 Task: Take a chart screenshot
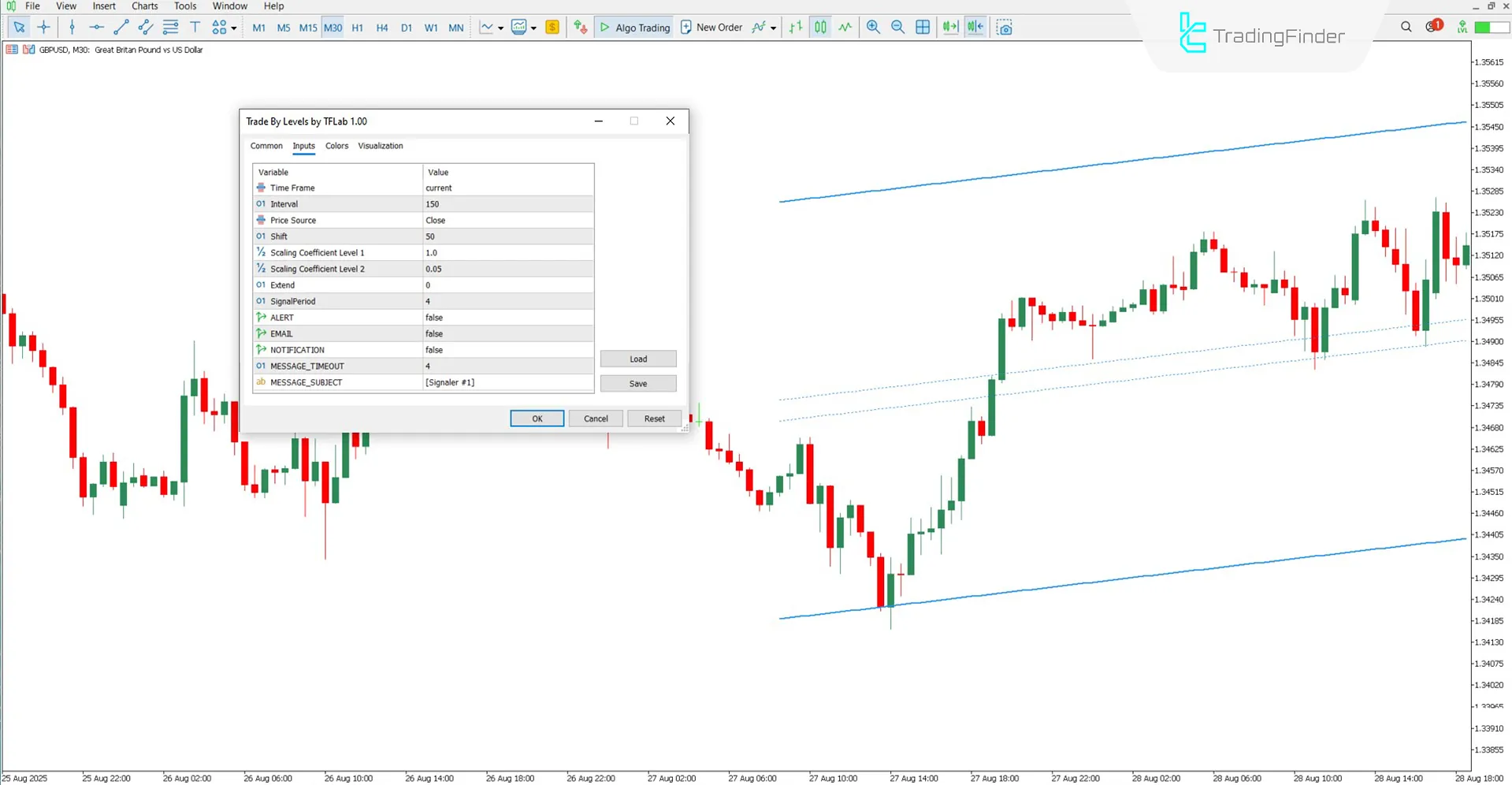(1005, 27)
